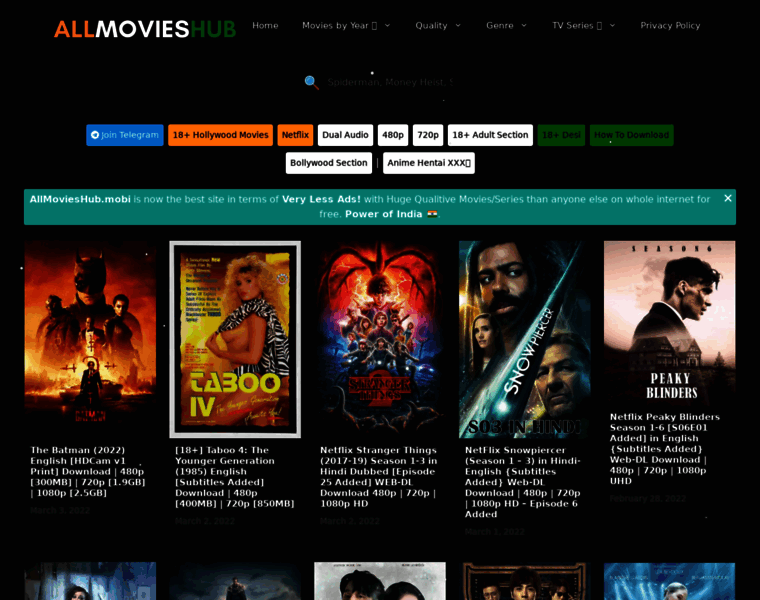Click the March 1, 2022 date

click(x=494, y=532)
